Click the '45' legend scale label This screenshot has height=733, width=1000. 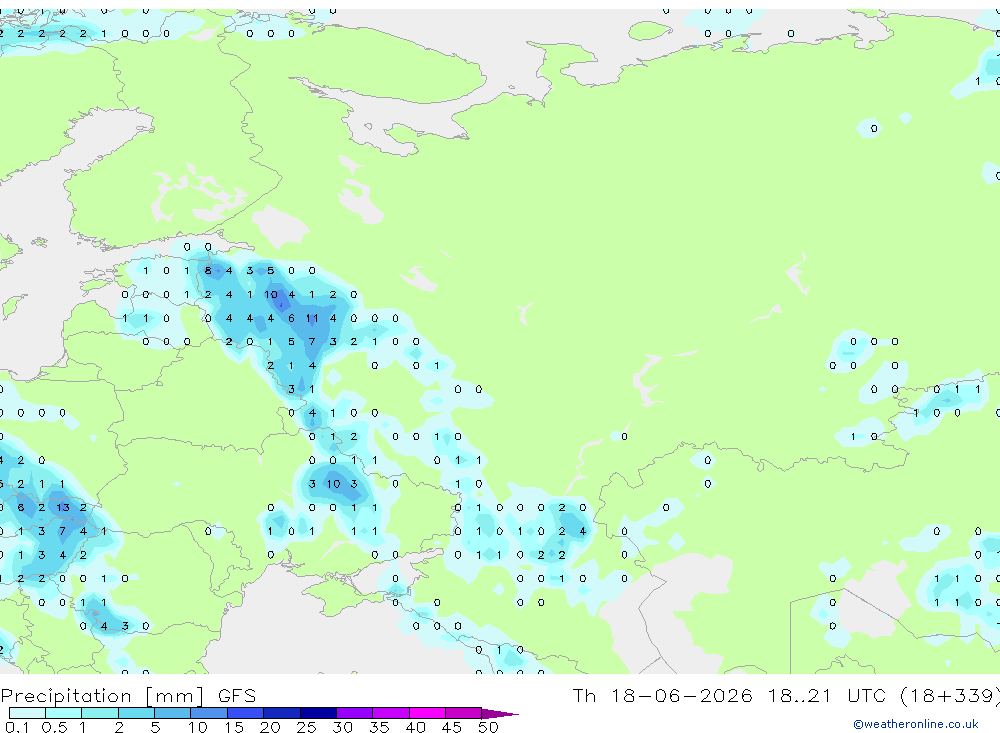(x=452, y=727)
